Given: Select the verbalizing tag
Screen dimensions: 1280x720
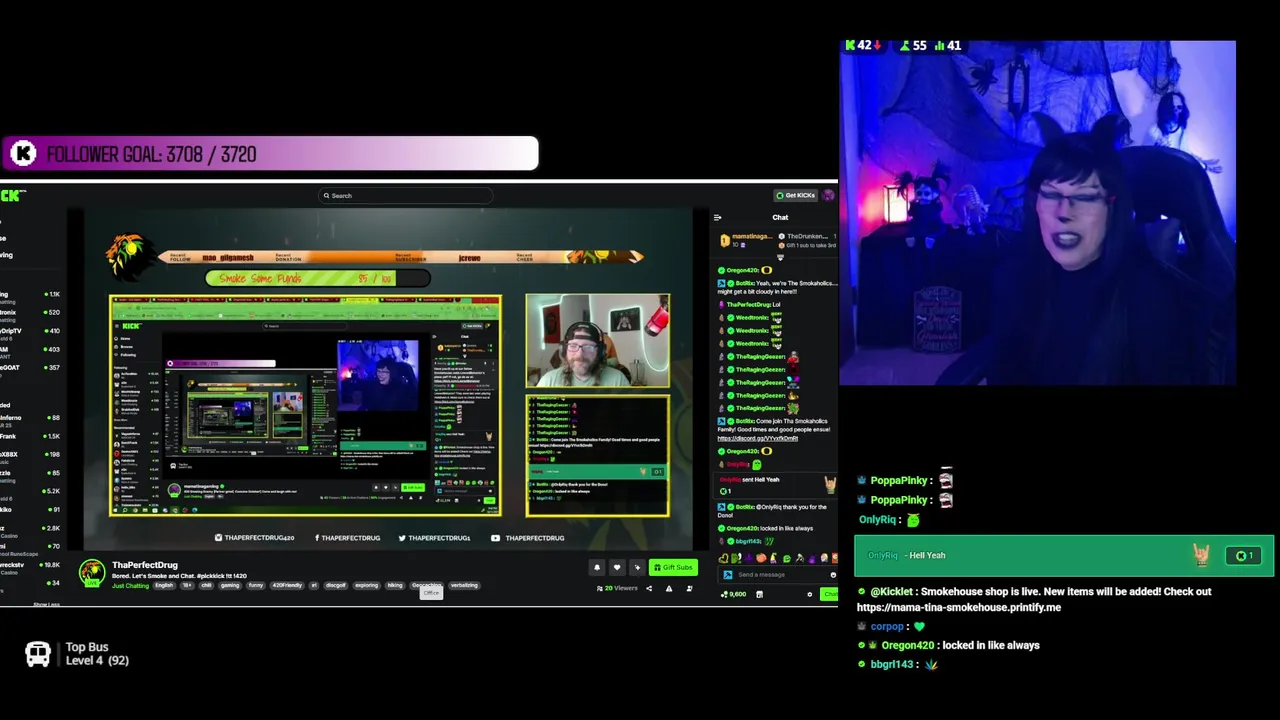Looking at the screenshot, I should [x=464, y=585].
